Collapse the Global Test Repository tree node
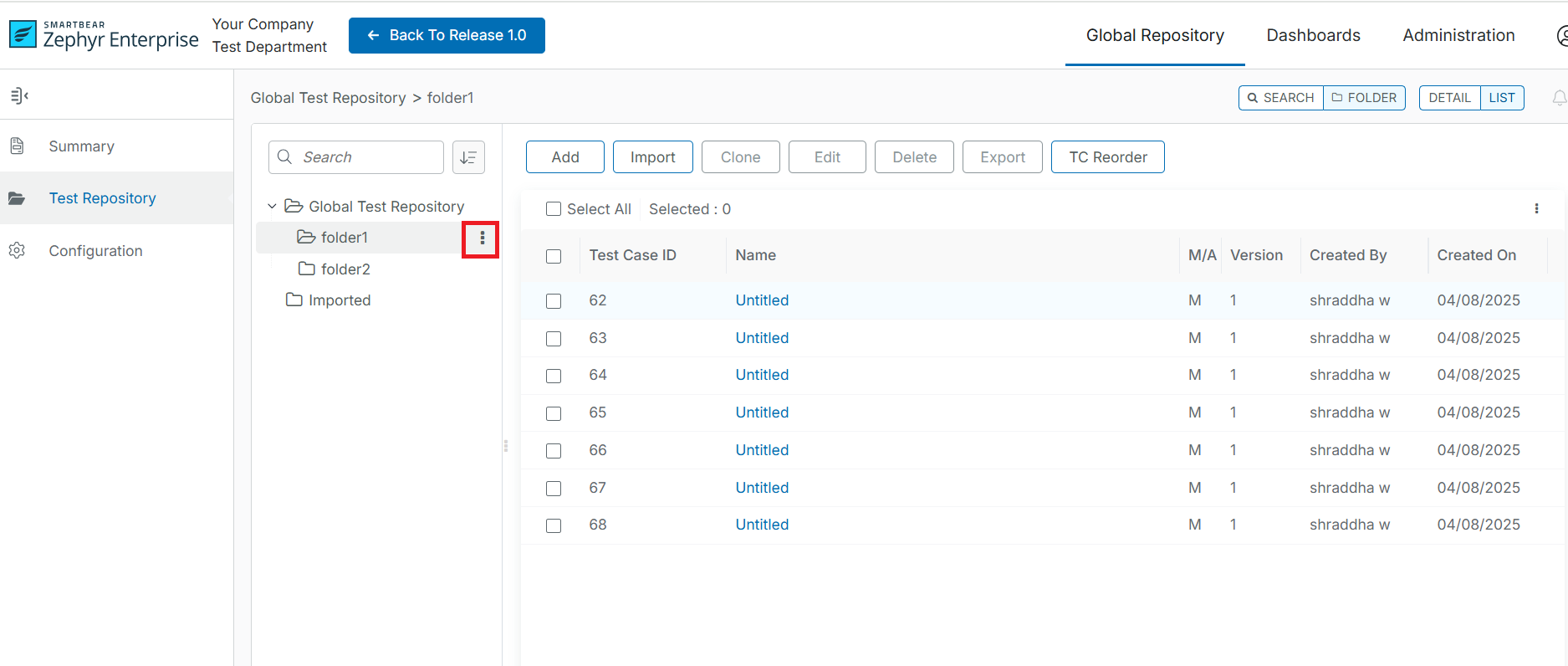The width and height of the screenshot is (1568, 666). click(x=272, y=207)
